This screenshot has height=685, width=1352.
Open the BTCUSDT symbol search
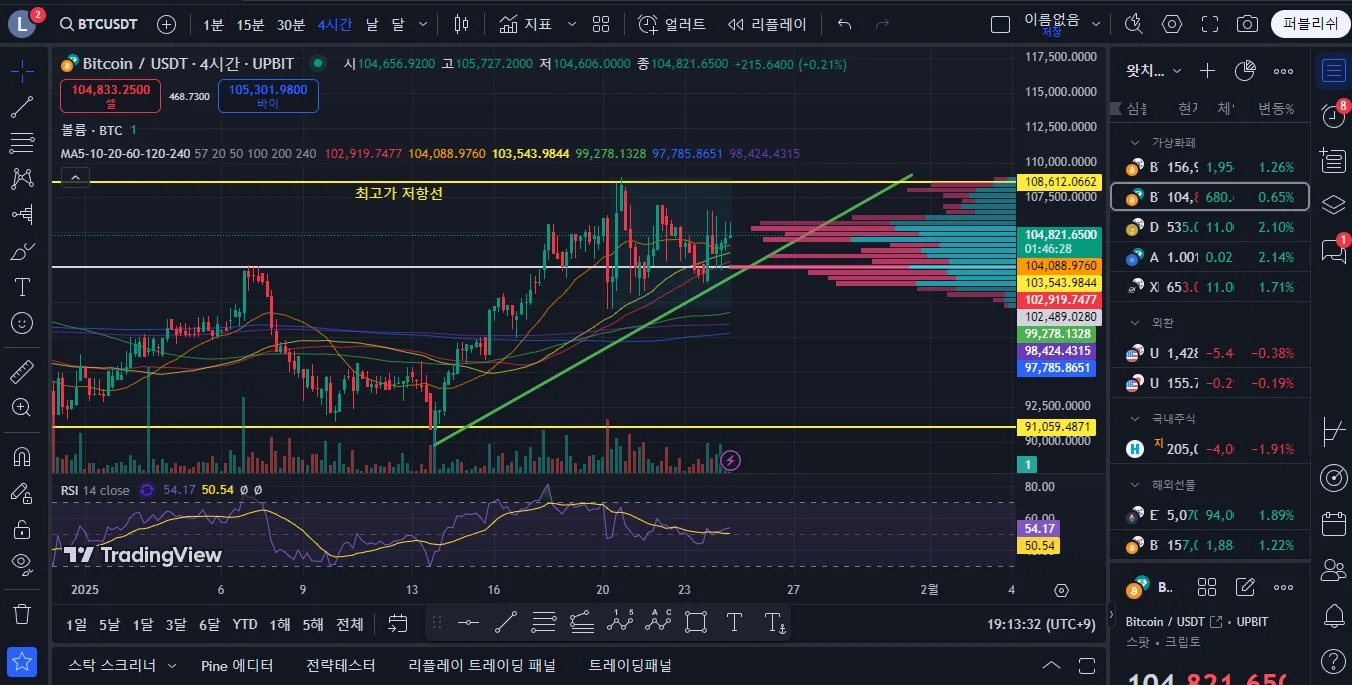point(98,24)
